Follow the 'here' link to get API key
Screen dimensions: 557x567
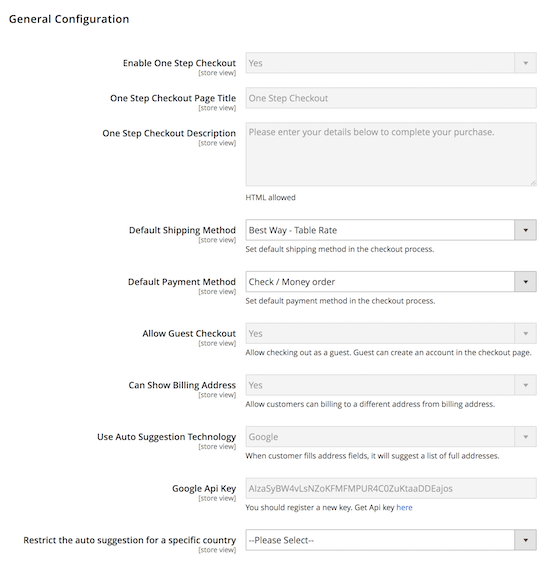point(404,507)
